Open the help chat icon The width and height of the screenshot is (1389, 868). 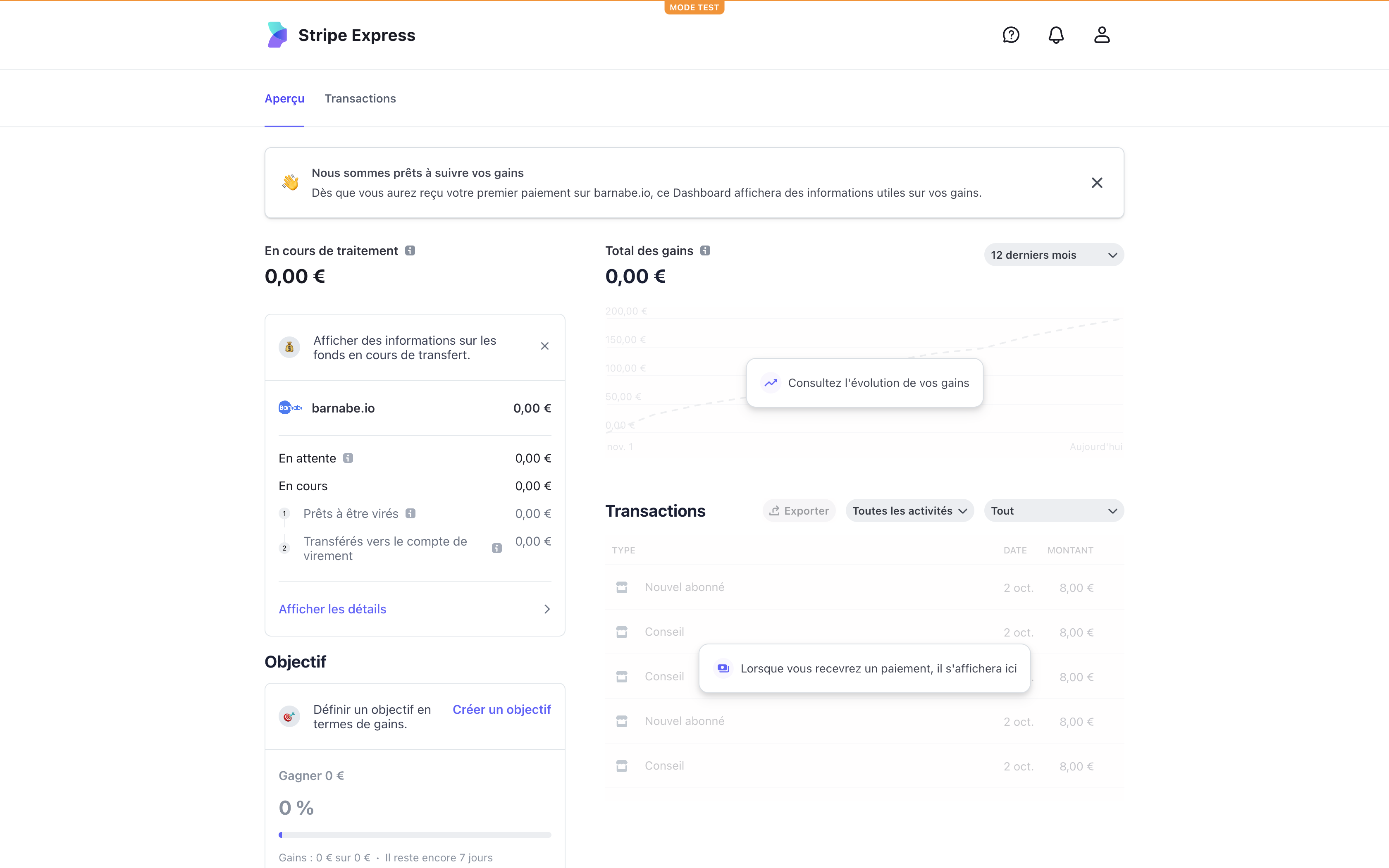[x=1010, y=35]
